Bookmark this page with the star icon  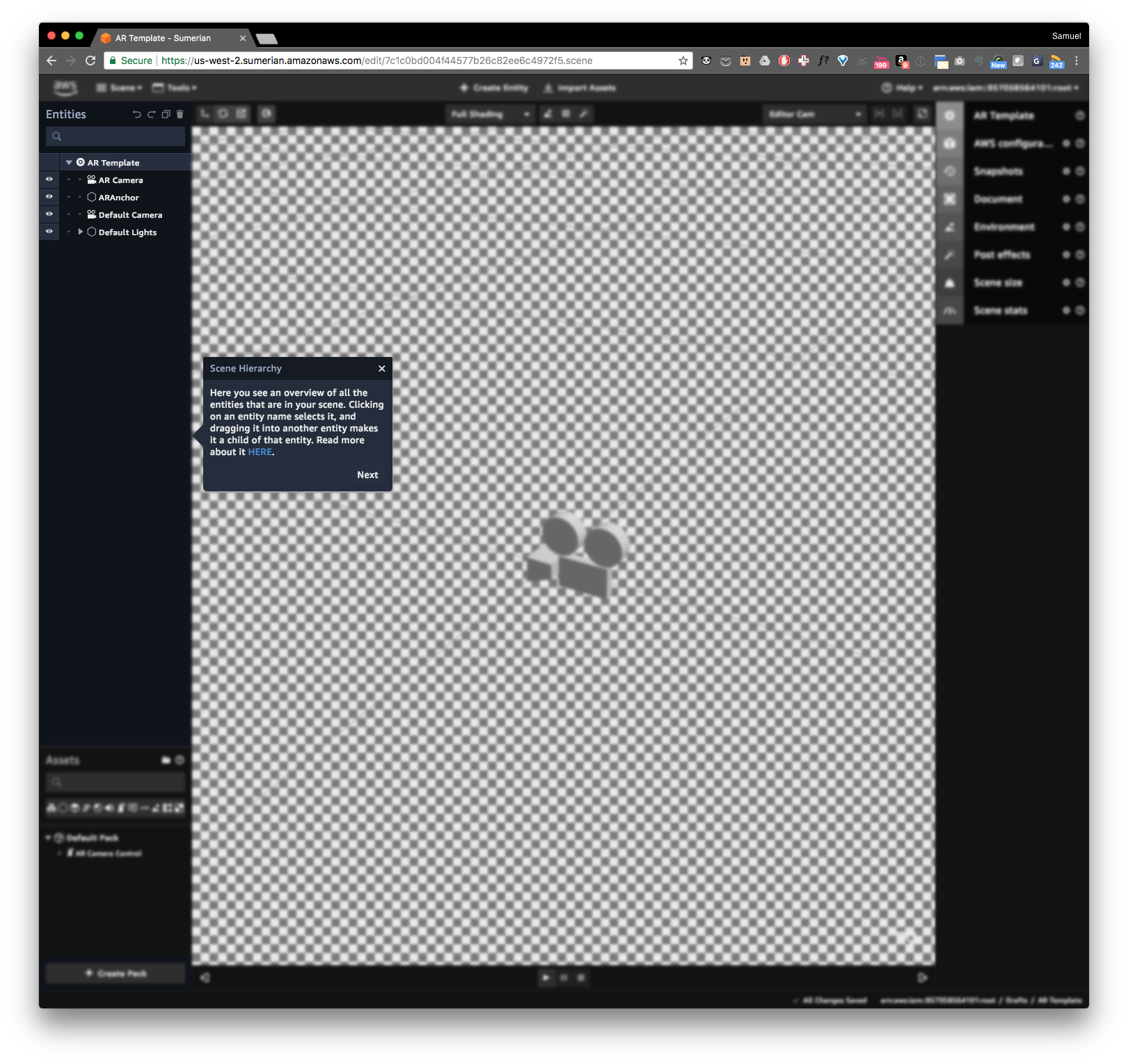coord(683,61)
